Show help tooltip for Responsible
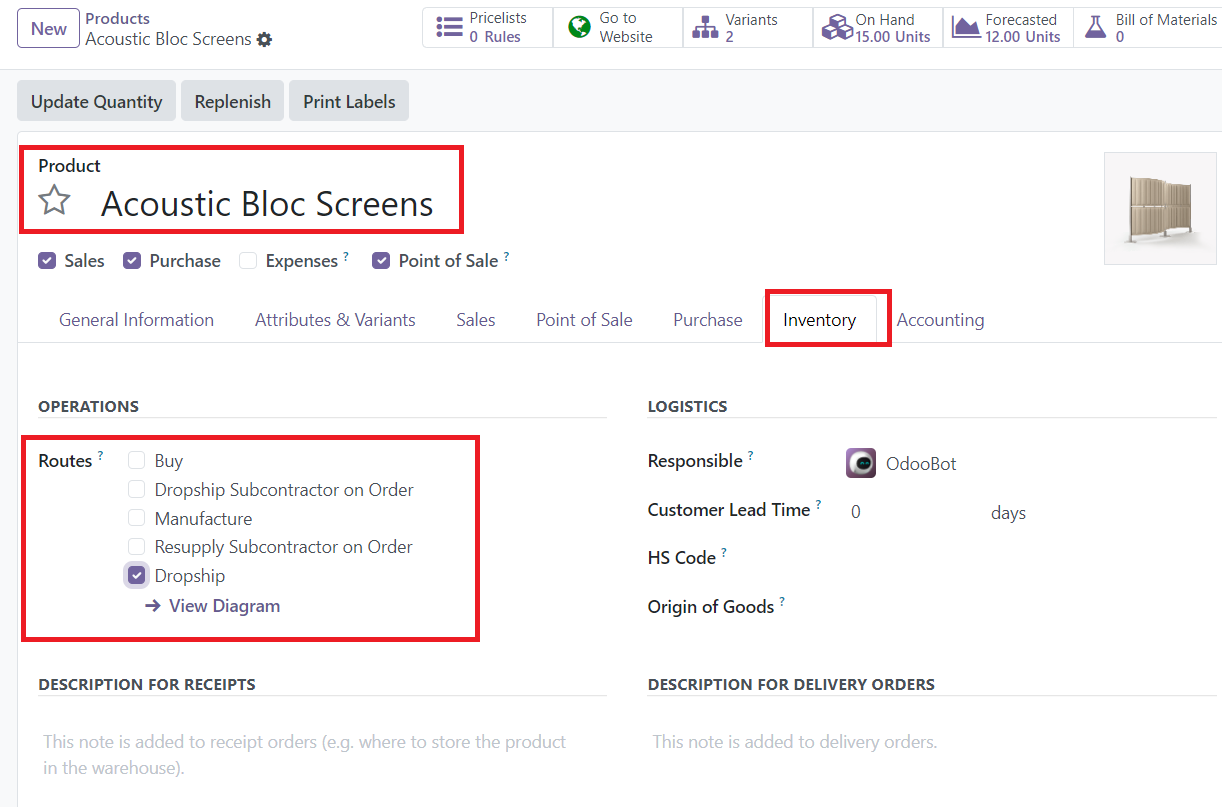Viewport: 1222px width, 807px height. (751, 456)
